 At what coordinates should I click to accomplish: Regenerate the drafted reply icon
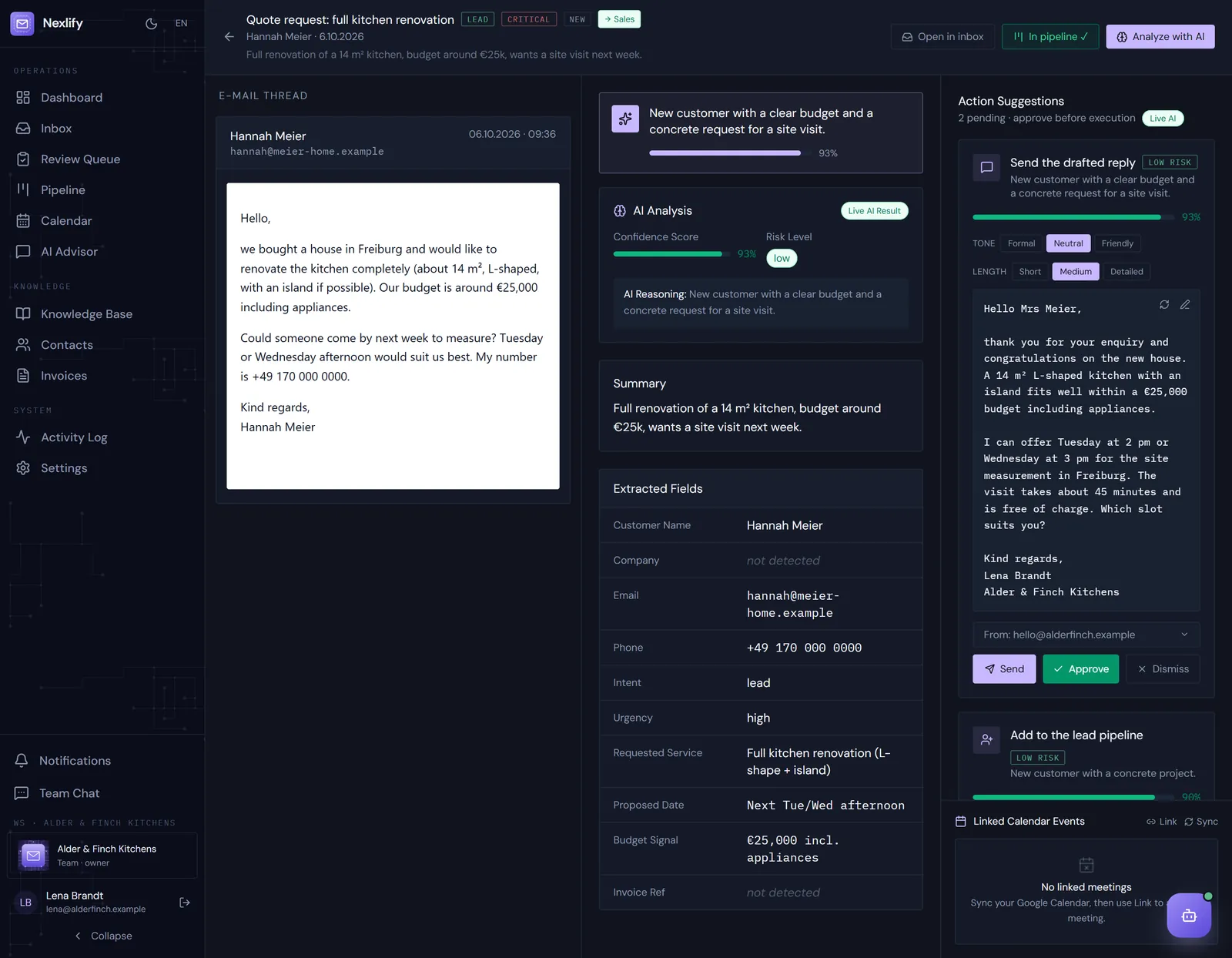click(1164, 304)
